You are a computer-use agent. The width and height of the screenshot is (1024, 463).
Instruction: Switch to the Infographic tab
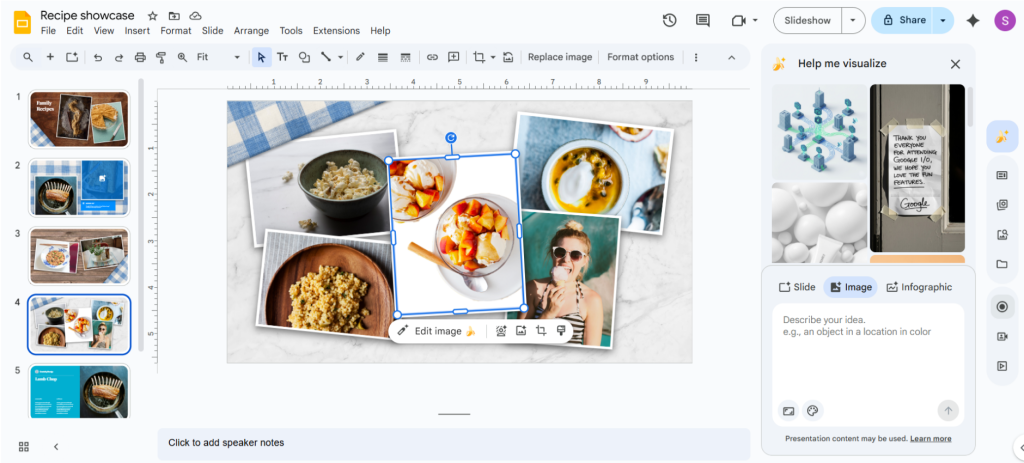point(920,287)
